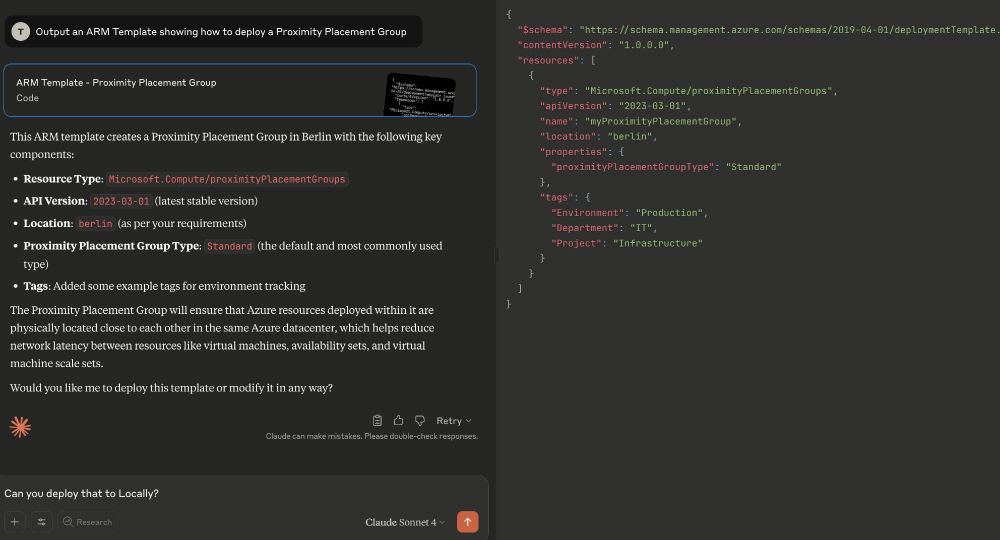
Task: Open the Retry dropdown
Action: (x=453, y=421)
